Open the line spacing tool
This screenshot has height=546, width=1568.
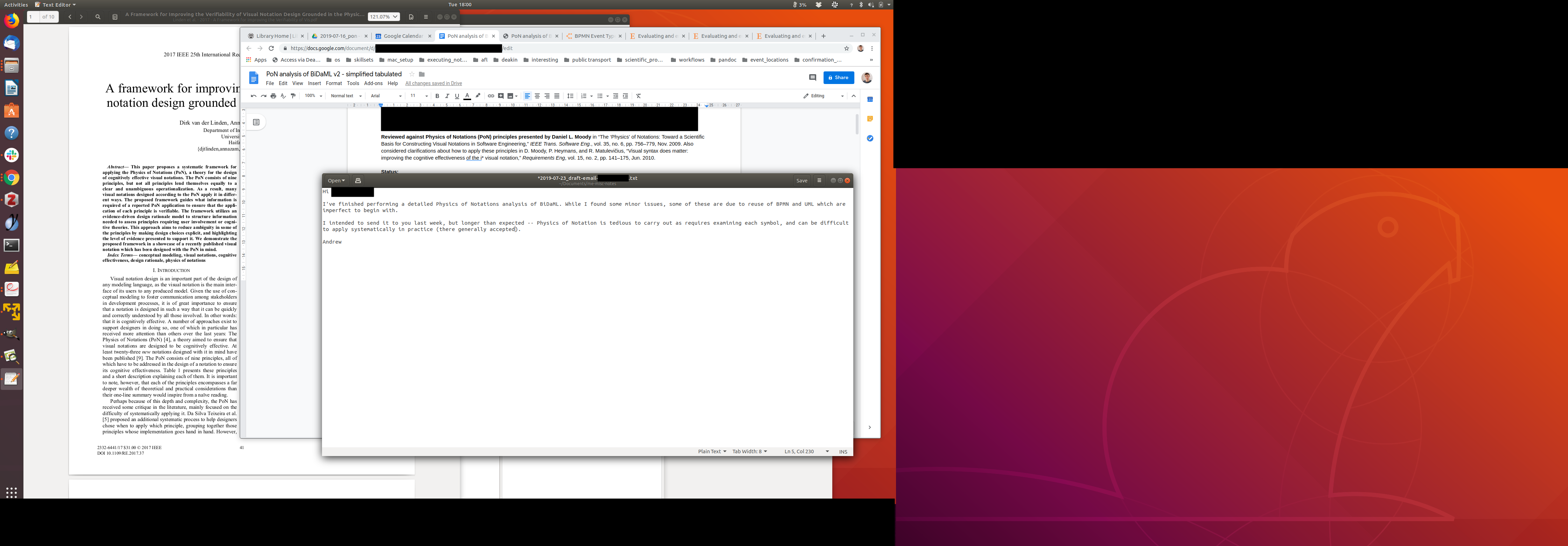click(570, 96)
